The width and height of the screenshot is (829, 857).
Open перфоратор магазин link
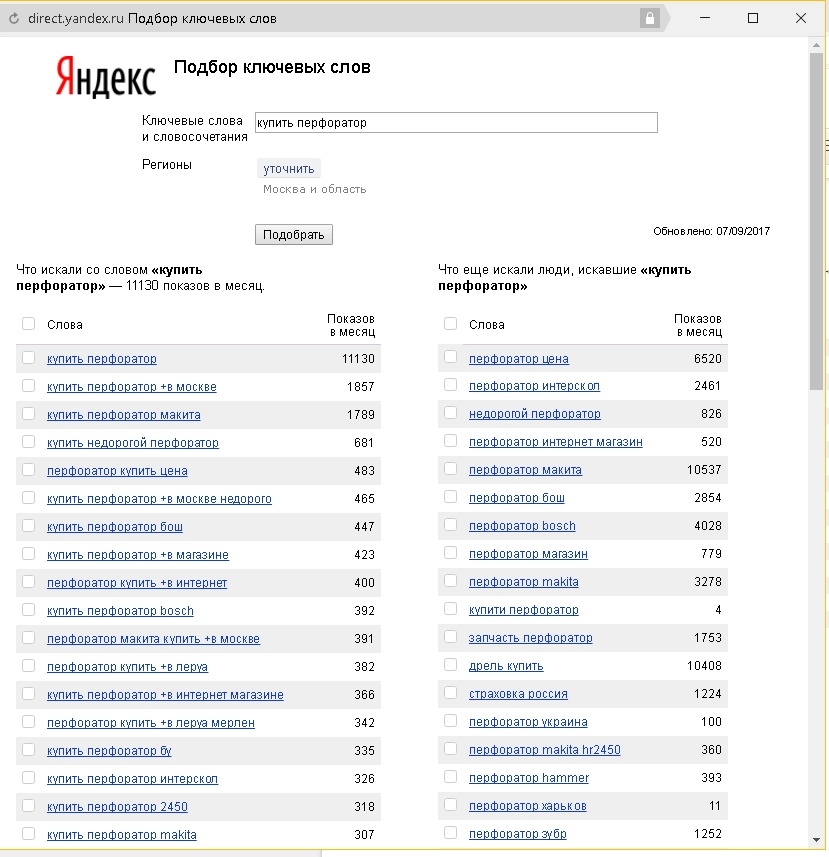click(528, 554)
